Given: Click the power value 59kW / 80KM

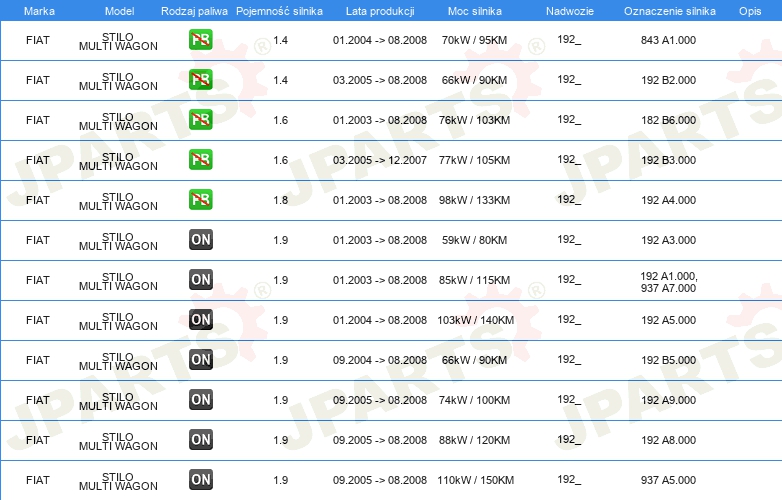Looking at the screenshot, I should coord(474,240).
